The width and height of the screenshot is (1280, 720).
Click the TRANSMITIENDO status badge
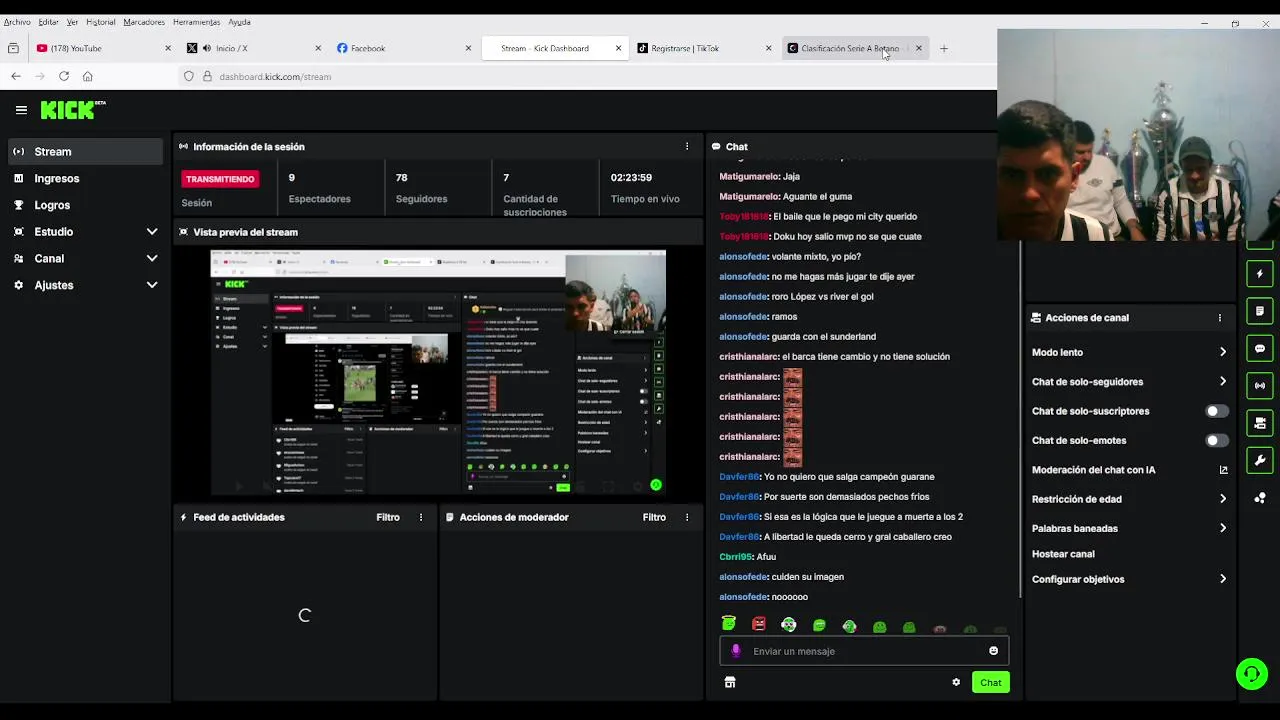coord(220,179)
